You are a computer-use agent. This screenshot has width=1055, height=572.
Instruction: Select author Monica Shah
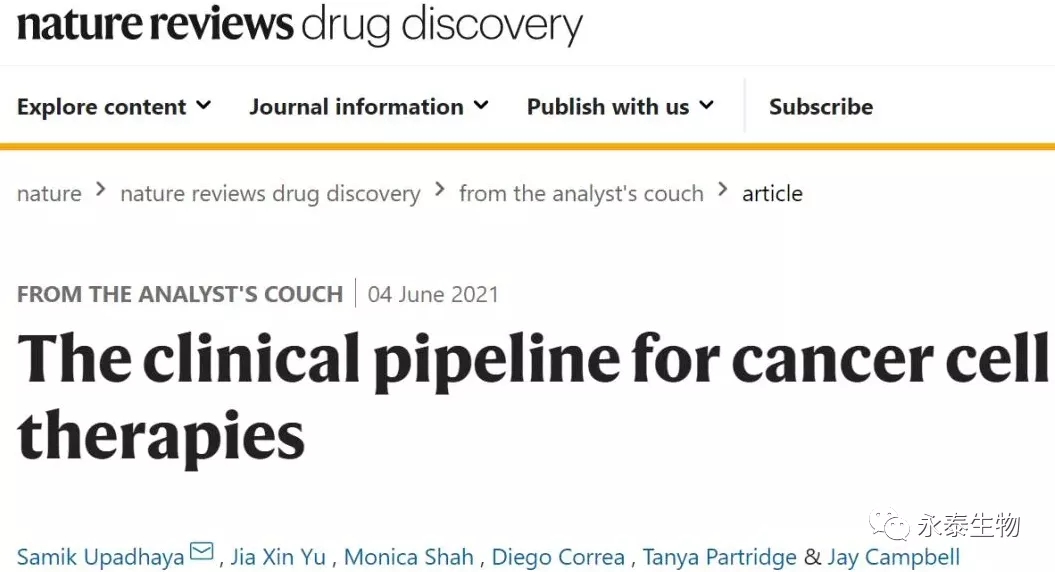point(411,556)
